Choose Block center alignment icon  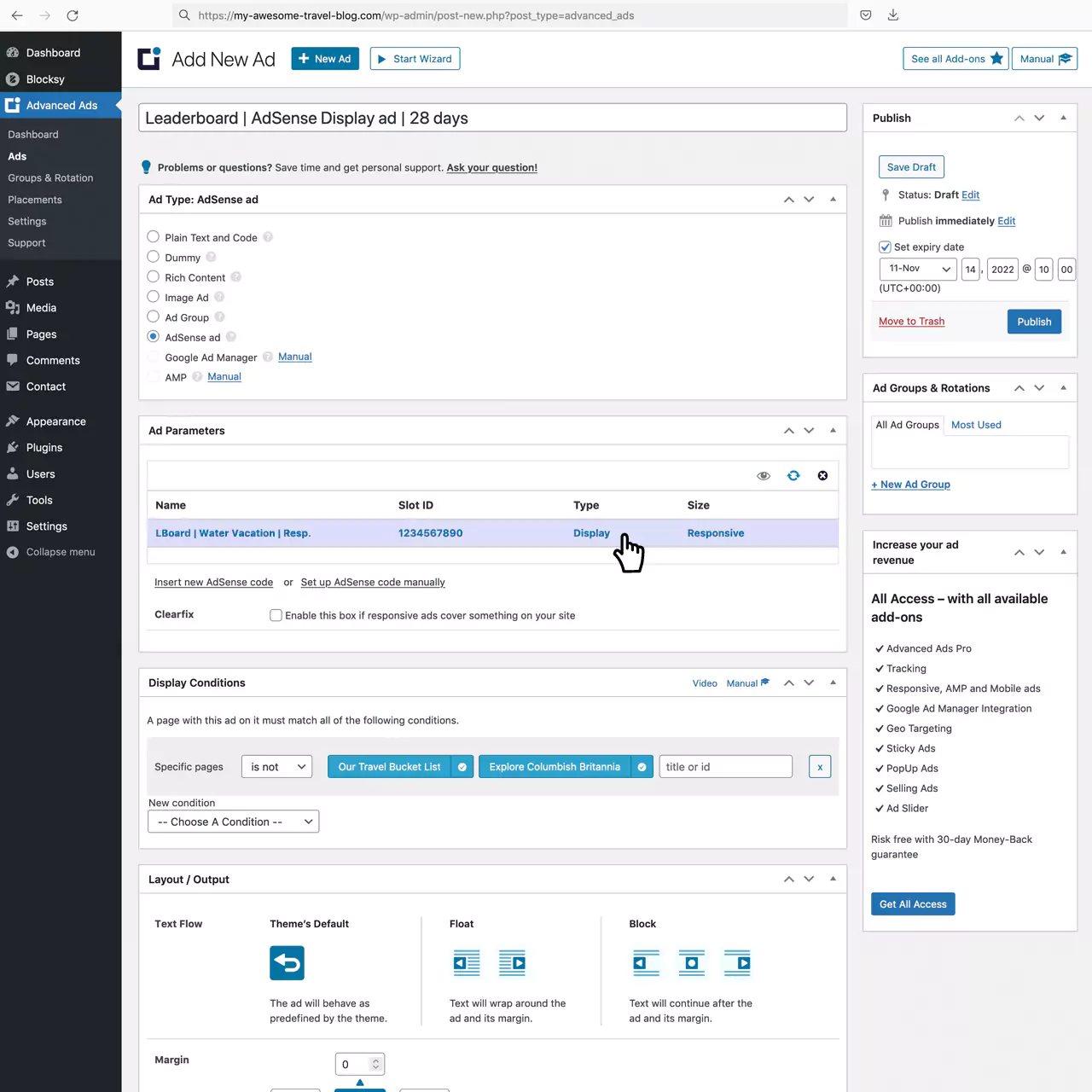tap(692, 963)
